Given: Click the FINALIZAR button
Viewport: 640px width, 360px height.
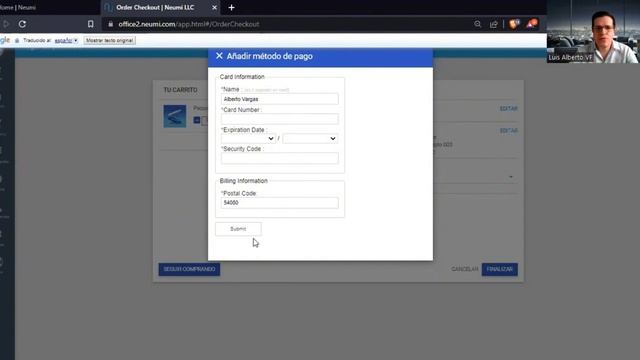Looking at the screenshot, I should click(x=500, y=269).
